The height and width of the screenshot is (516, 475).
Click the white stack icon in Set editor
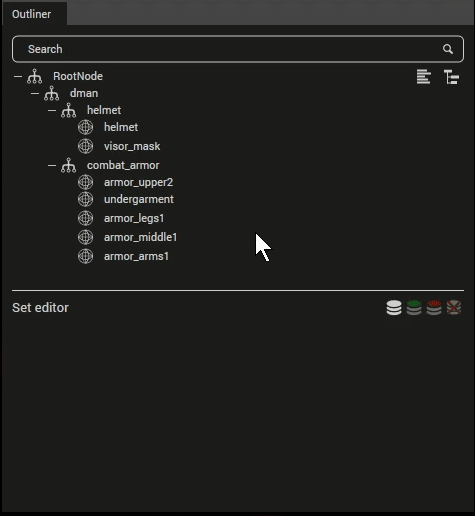pyautogui.click(x=394, y=307)
